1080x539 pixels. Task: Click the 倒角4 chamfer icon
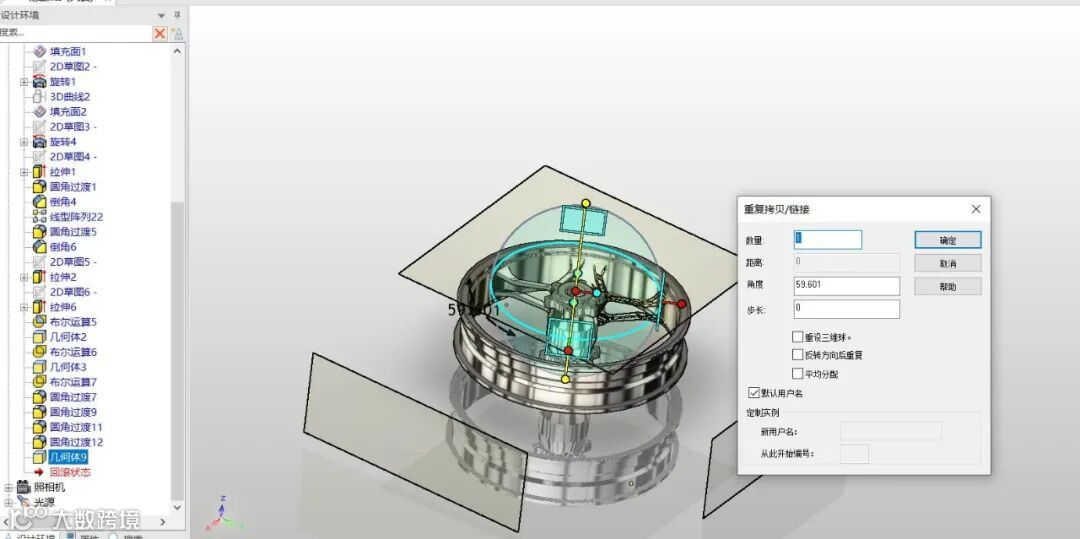(39, 202)
